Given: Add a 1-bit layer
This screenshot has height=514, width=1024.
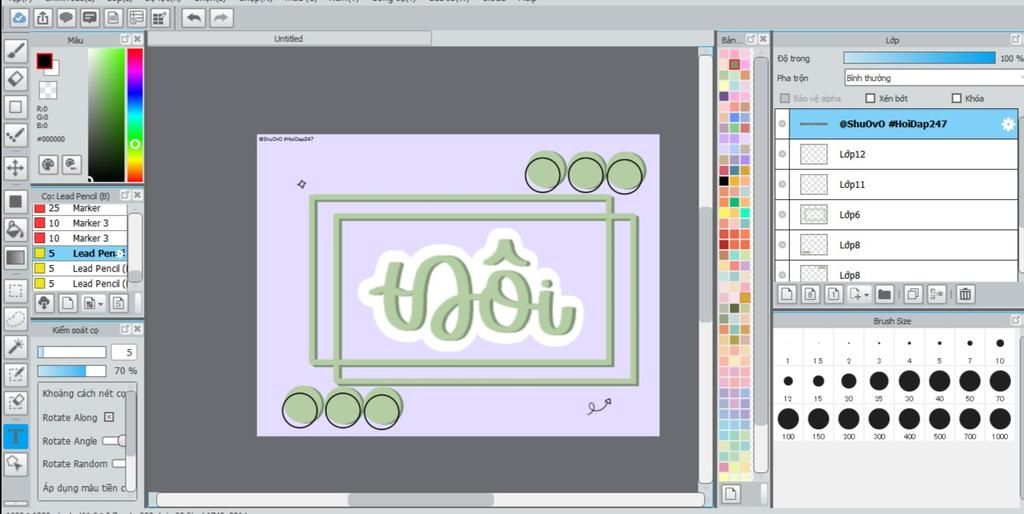Looking at the screenshot, I should pyautogui.click(x=833, y=295).
